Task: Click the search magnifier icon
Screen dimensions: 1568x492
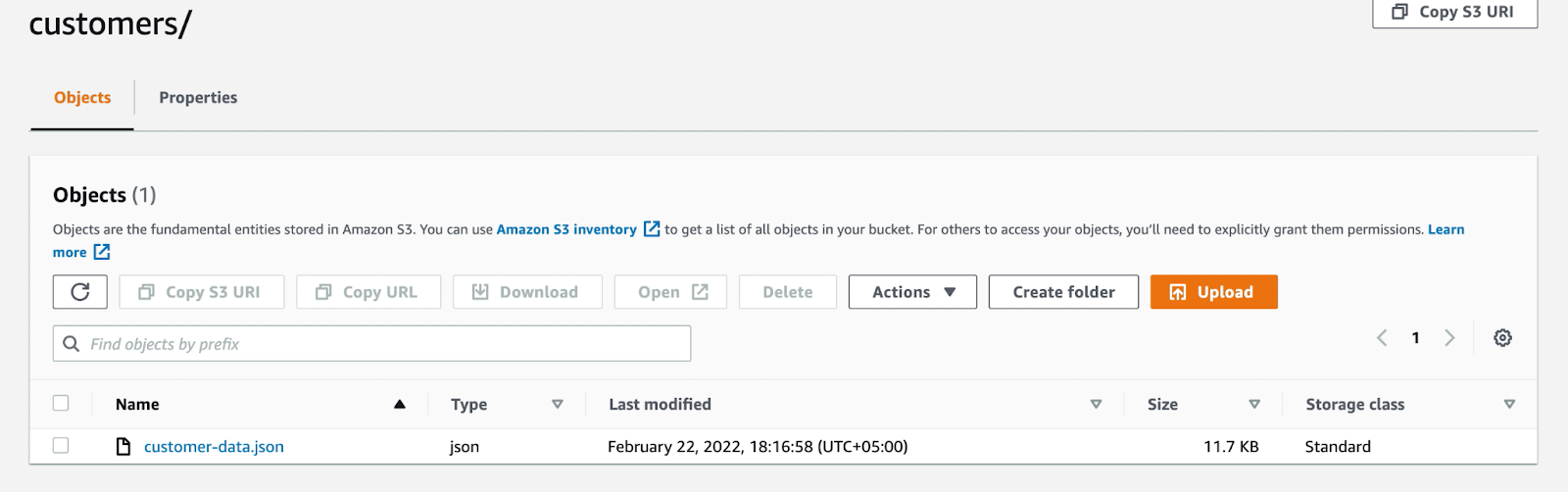Action: click(72, 344)
